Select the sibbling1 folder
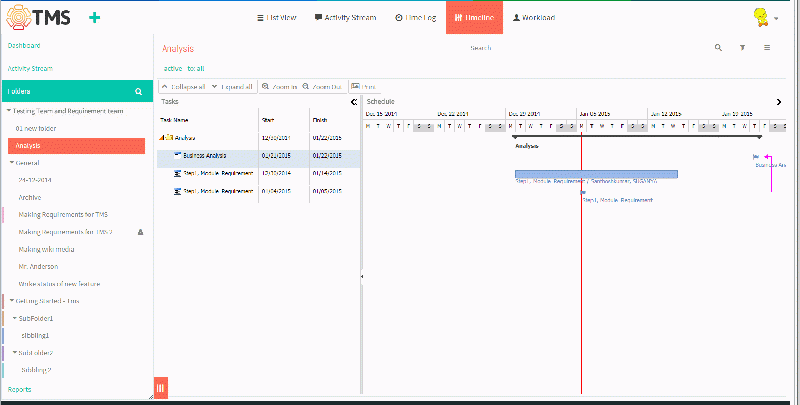Image resolution: width=800 pixels, height=405 pixels. click(35, 336)
